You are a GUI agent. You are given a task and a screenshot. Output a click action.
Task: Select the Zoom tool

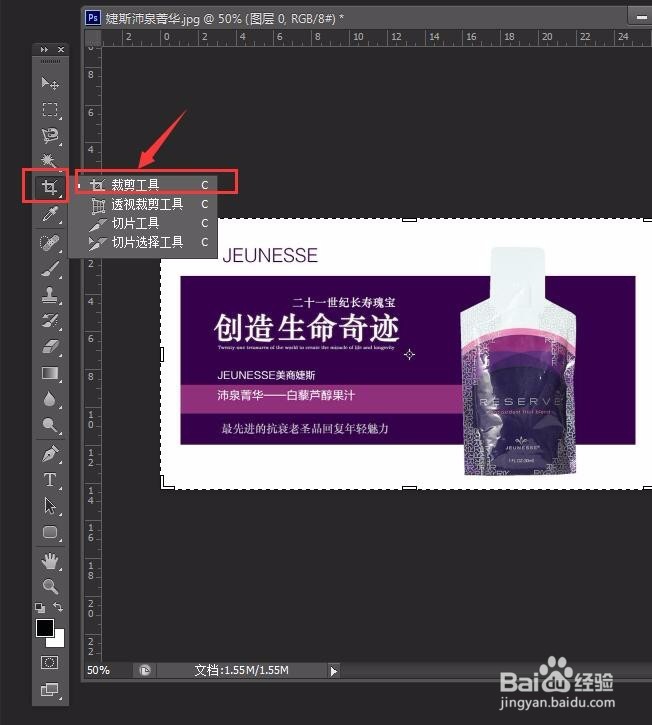(x=50, y=586)
